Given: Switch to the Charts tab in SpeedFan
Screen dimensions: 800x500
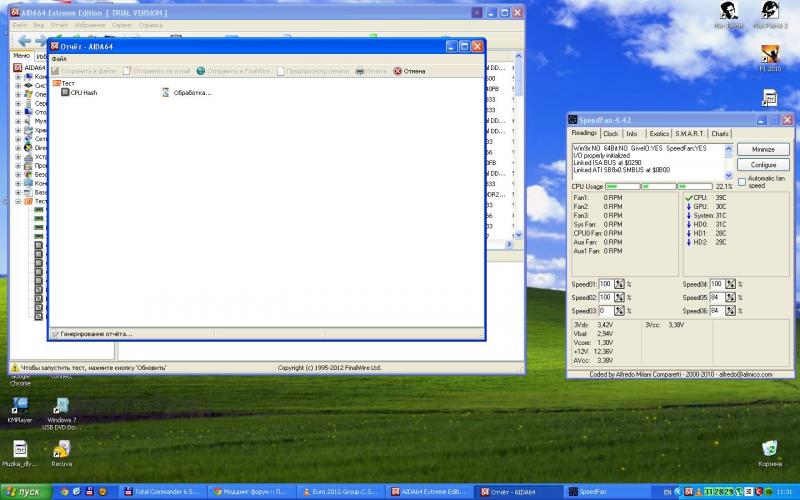Looking at the screenshot, I should pyautogui.click(x=720, y=134).
